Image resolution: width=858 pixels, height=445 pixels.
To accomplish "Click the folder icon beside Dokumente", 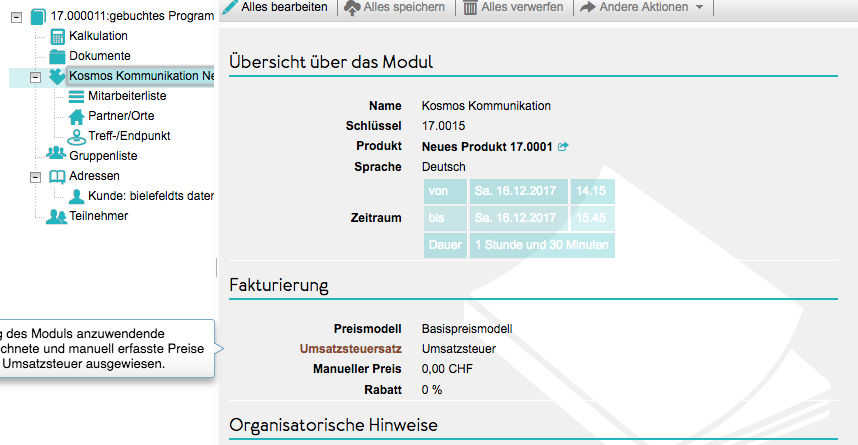I will coord(58,56).
